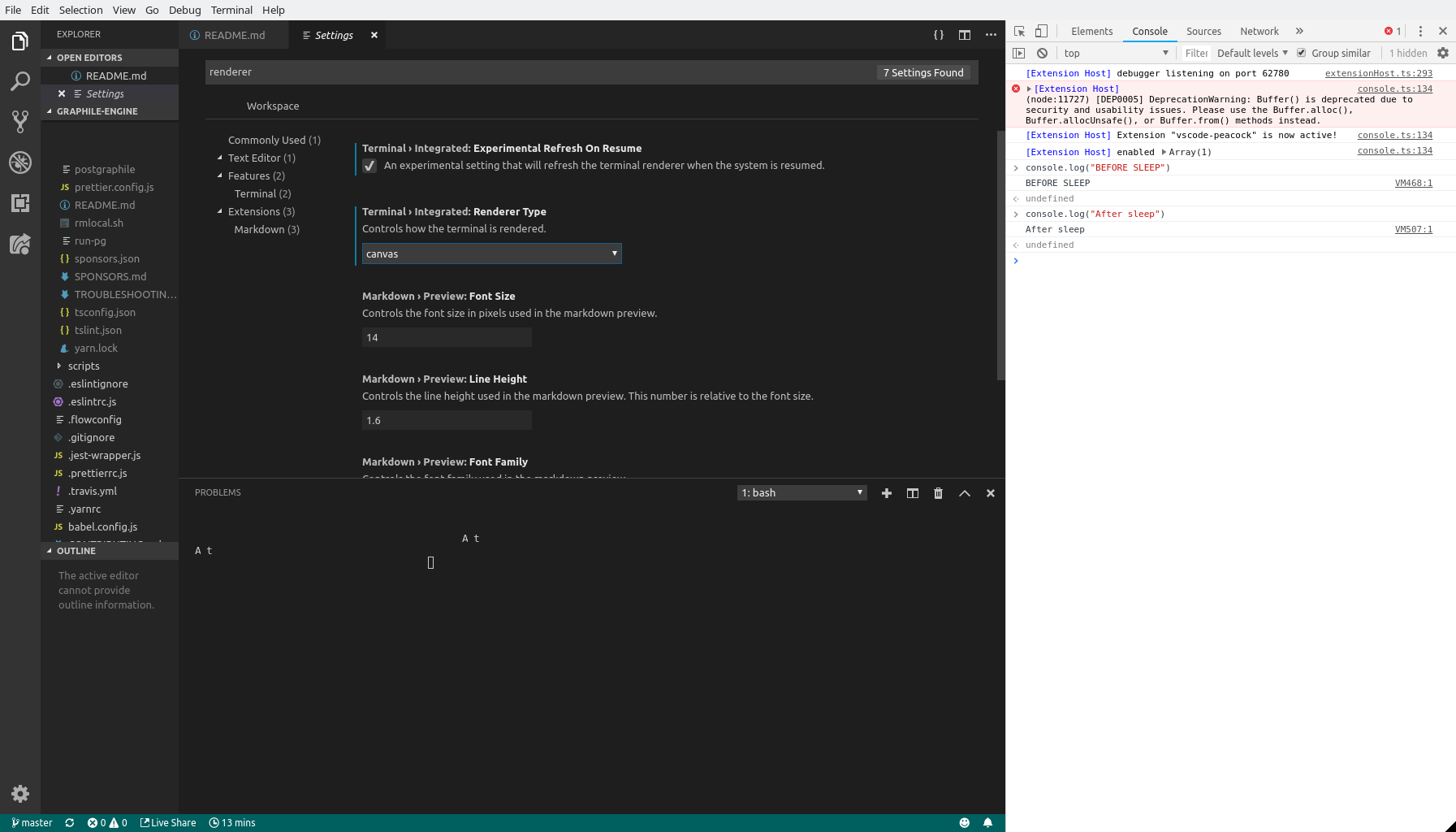
Task: Open the 1: bash terminal selector
Action: (x=802, y=493)
